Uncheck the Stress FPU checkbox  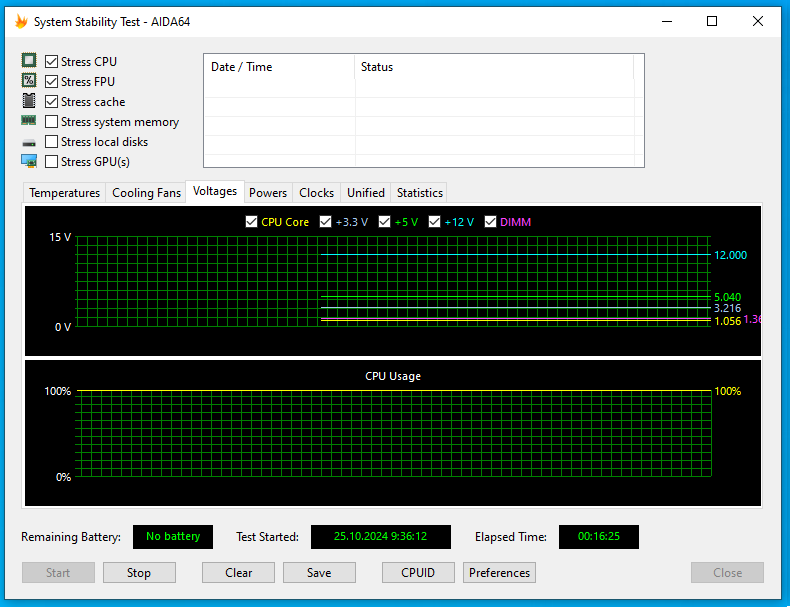pos(51,81)
